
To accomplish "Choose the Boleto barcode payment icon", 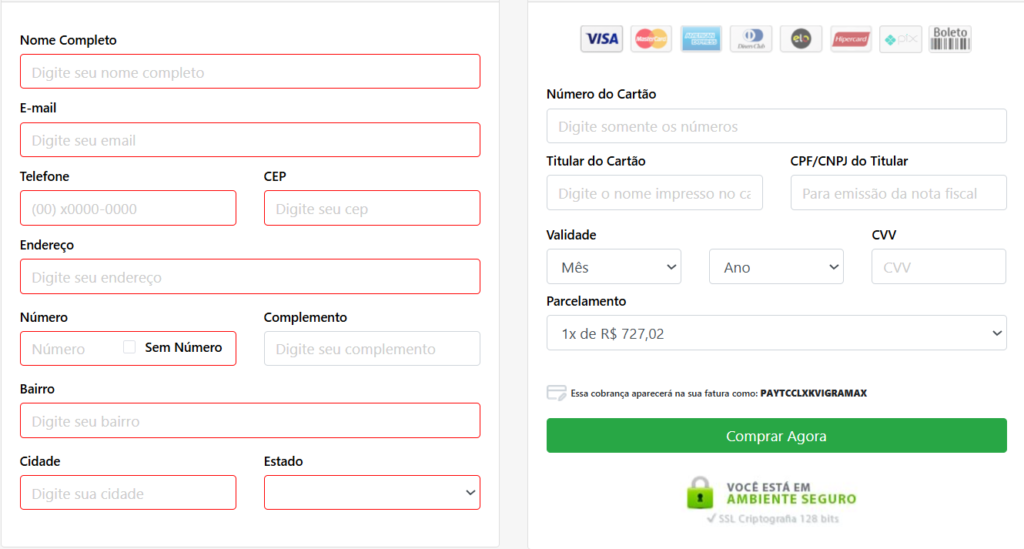I will [950, 39].
